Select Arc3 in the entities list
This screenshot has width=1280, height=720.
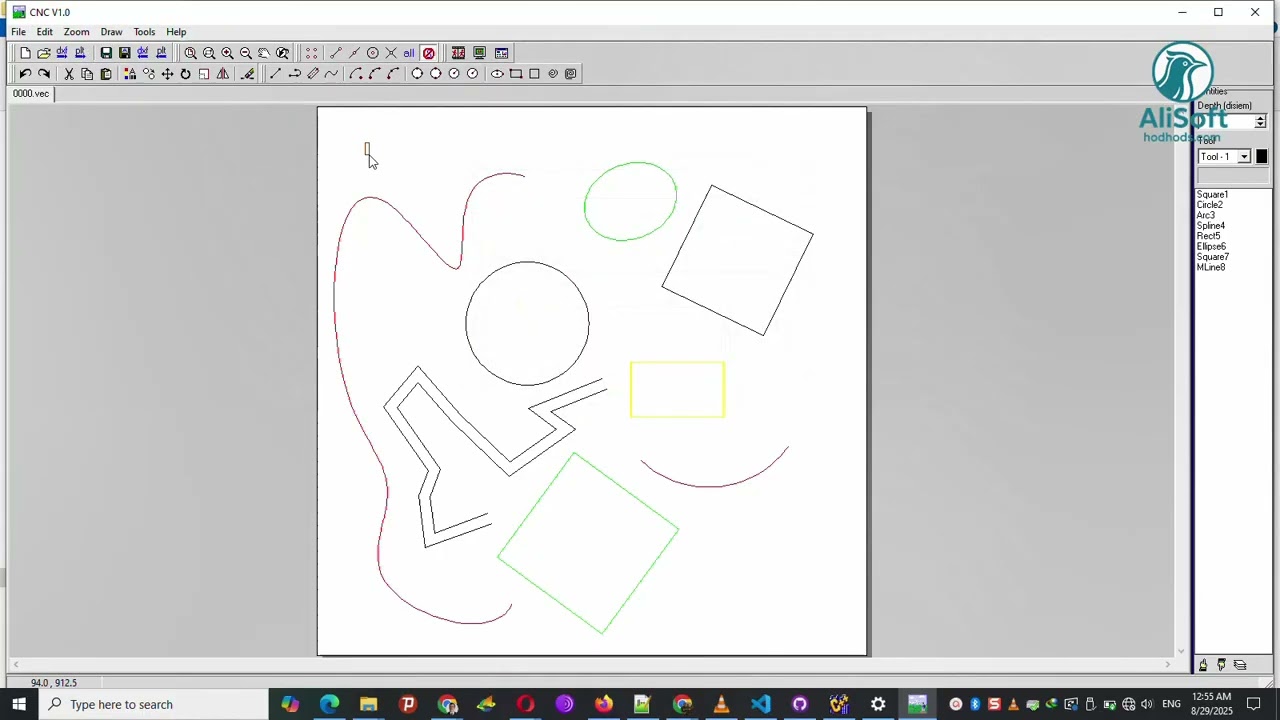click(1206, 215)
